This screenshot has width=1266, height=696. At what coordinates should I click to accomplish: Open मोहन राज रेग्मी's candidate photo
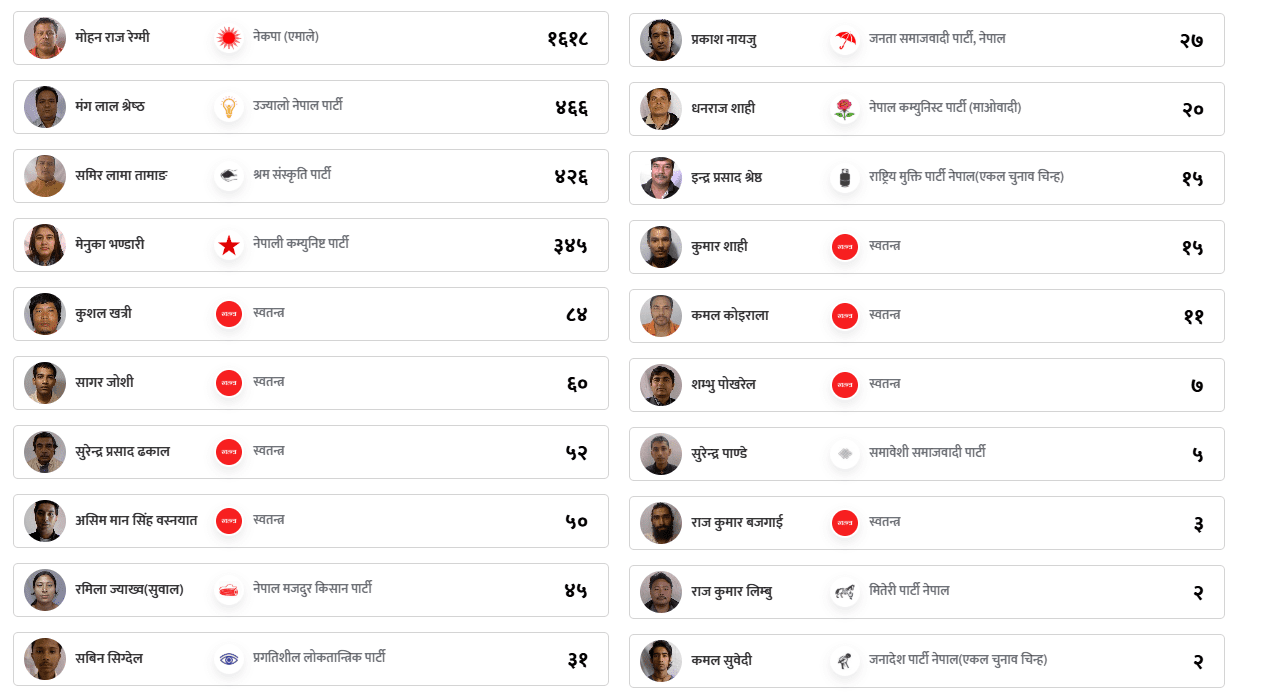coord(45,39)
